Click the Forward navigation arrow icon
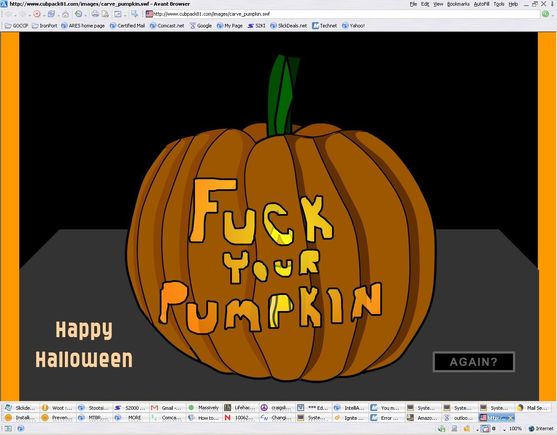This screenshot has width=557, height=435. [x=22, y=14]
